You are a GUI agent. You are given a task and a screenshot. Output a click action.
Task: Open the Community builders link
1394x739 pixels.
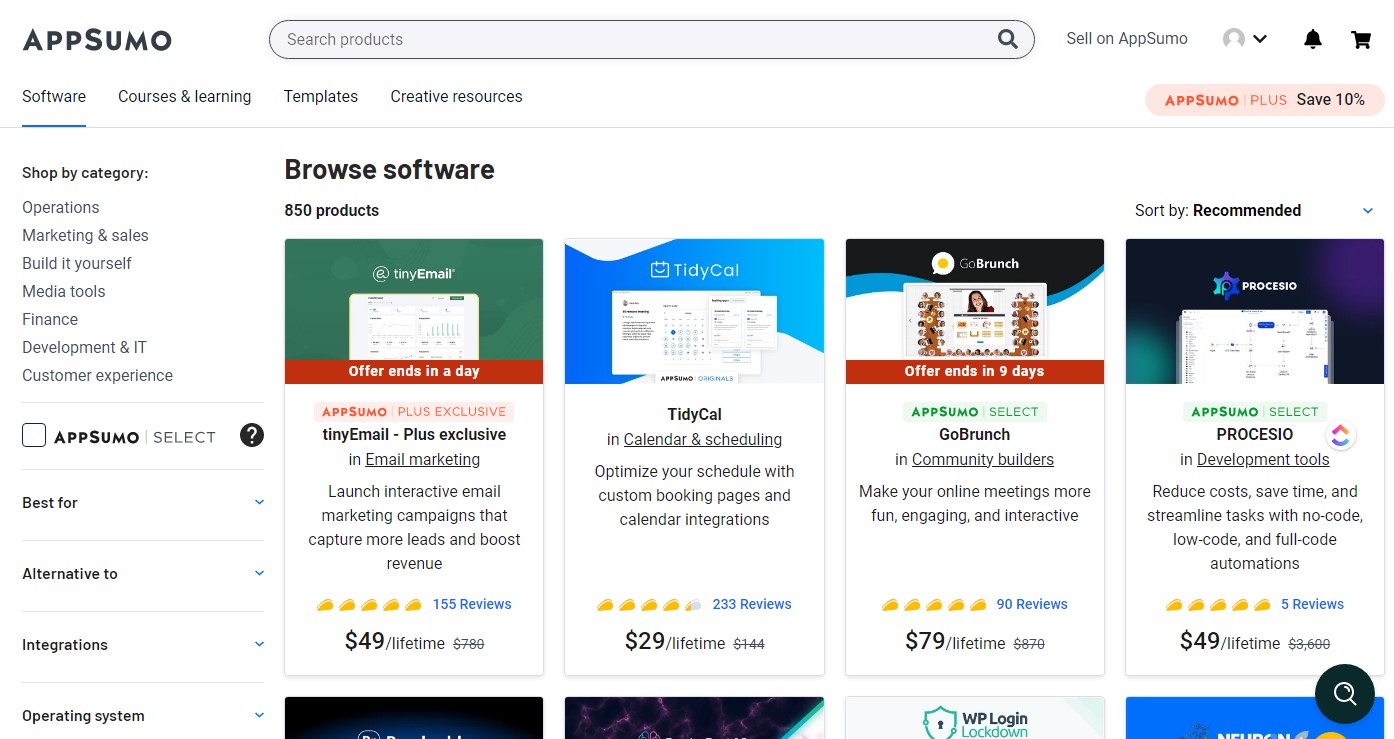pyautogui.click(x=983, y=460)
